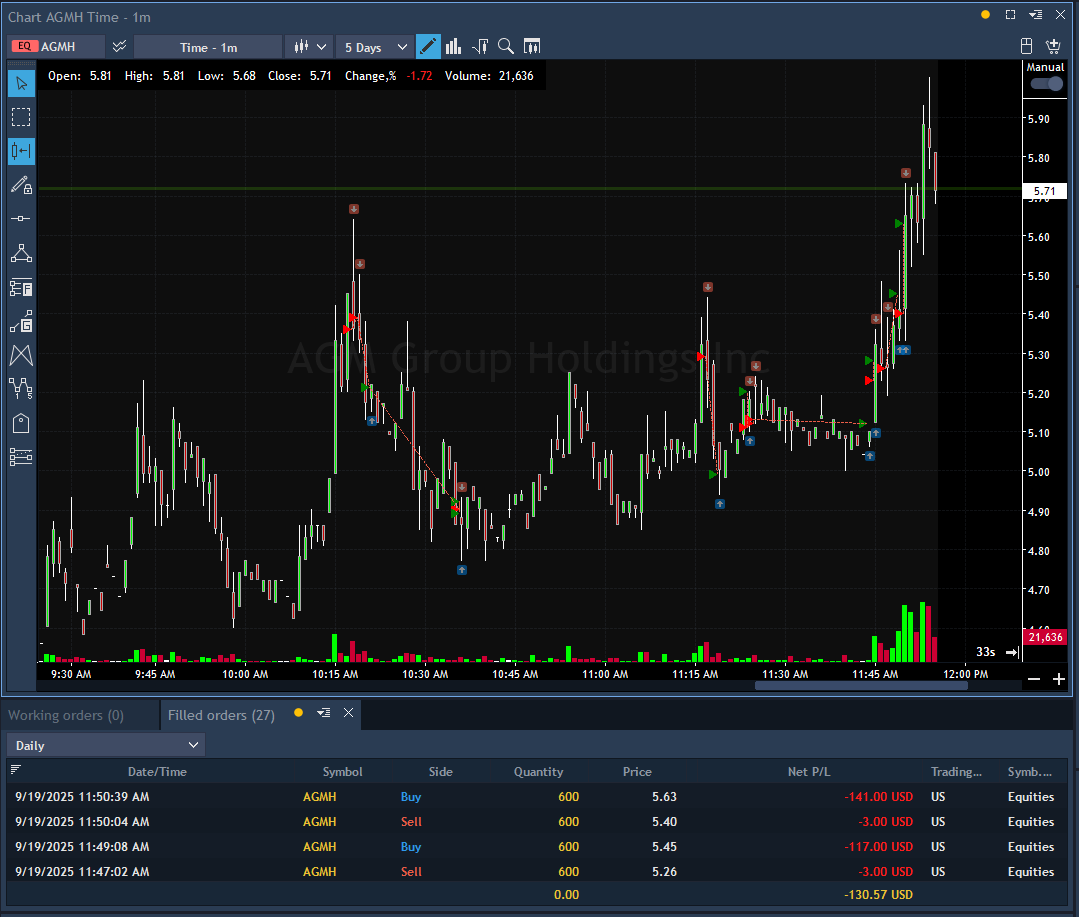Close the Filled orders tab

[x=348, y=713]
